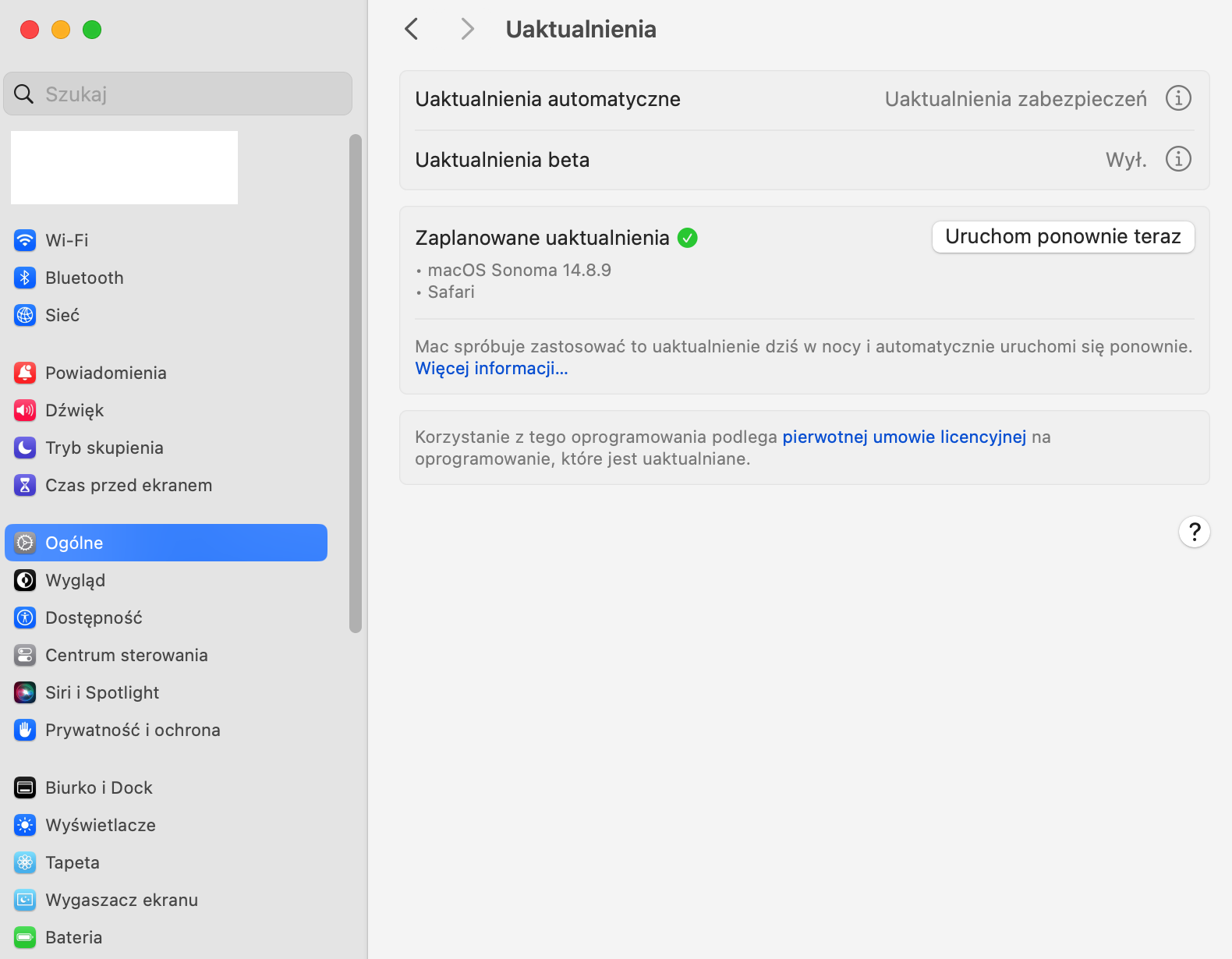Image resolution: width=1232 pixels, height=959 pixels.
Task: Click the green zoom window button
Action: pos(92,30)
